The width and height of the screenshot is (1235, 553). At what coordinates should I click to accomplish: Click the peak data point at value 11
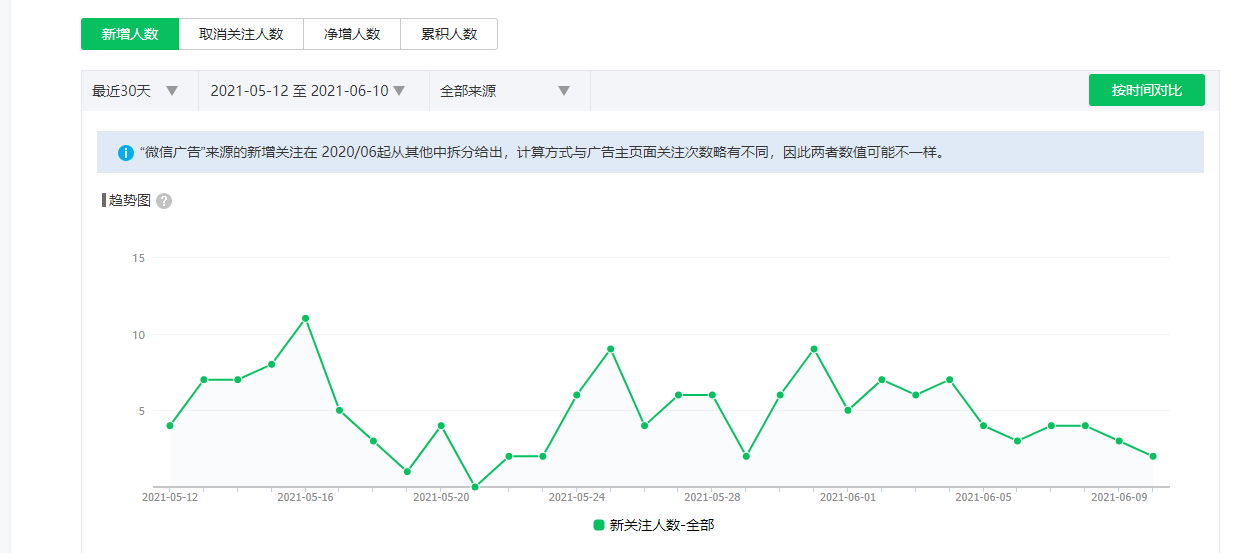pos(305,319)
